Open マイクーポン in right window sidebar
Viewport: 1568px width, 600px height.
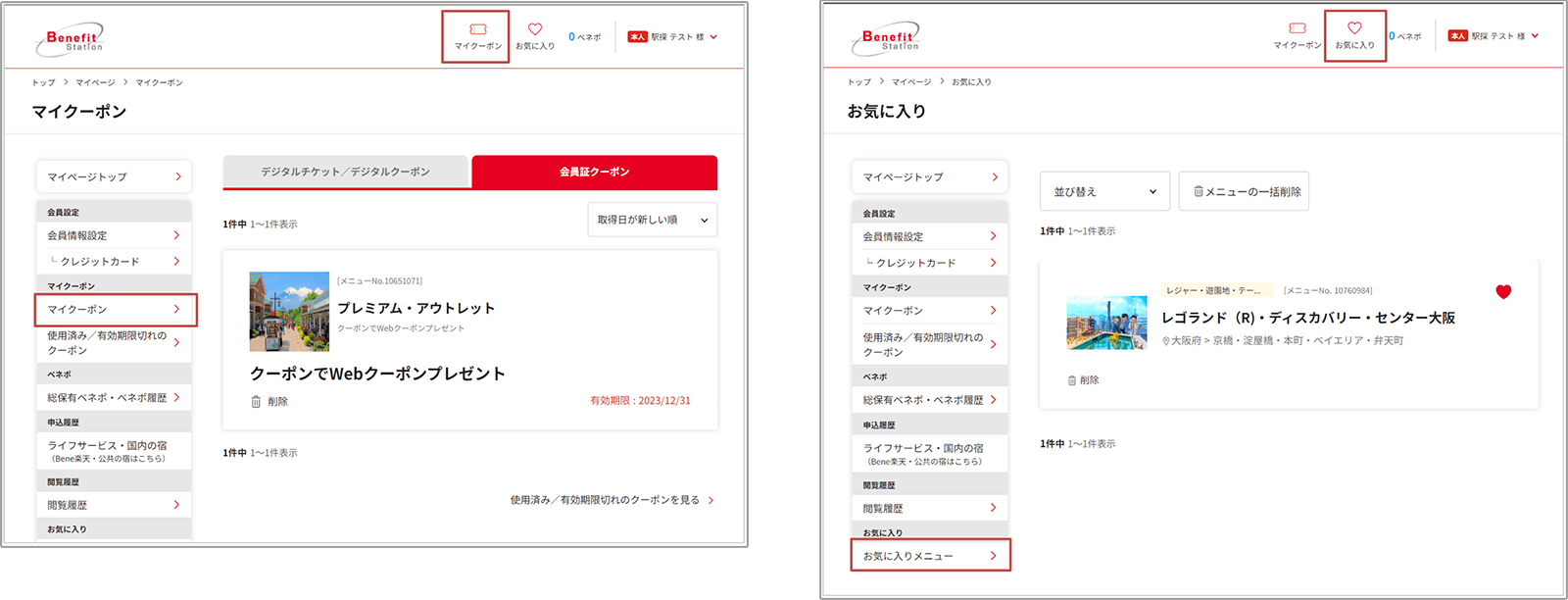930,311
